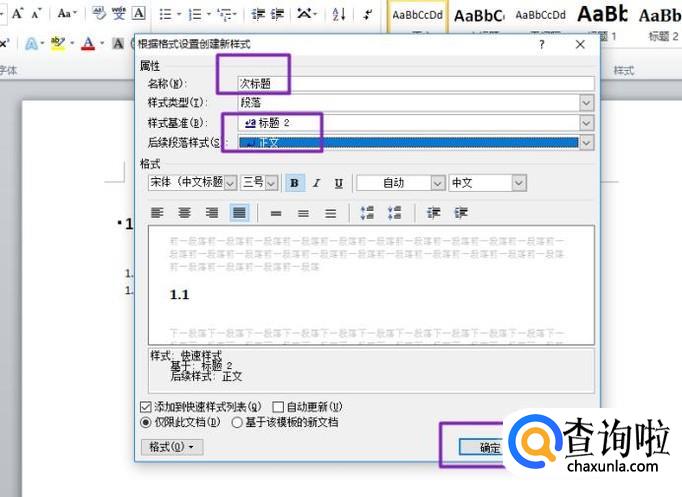The width and height of the screenshot is (682, 497).
Task: Click the 名称 text field
Action: pyautogui.click(x=414, y=84)
